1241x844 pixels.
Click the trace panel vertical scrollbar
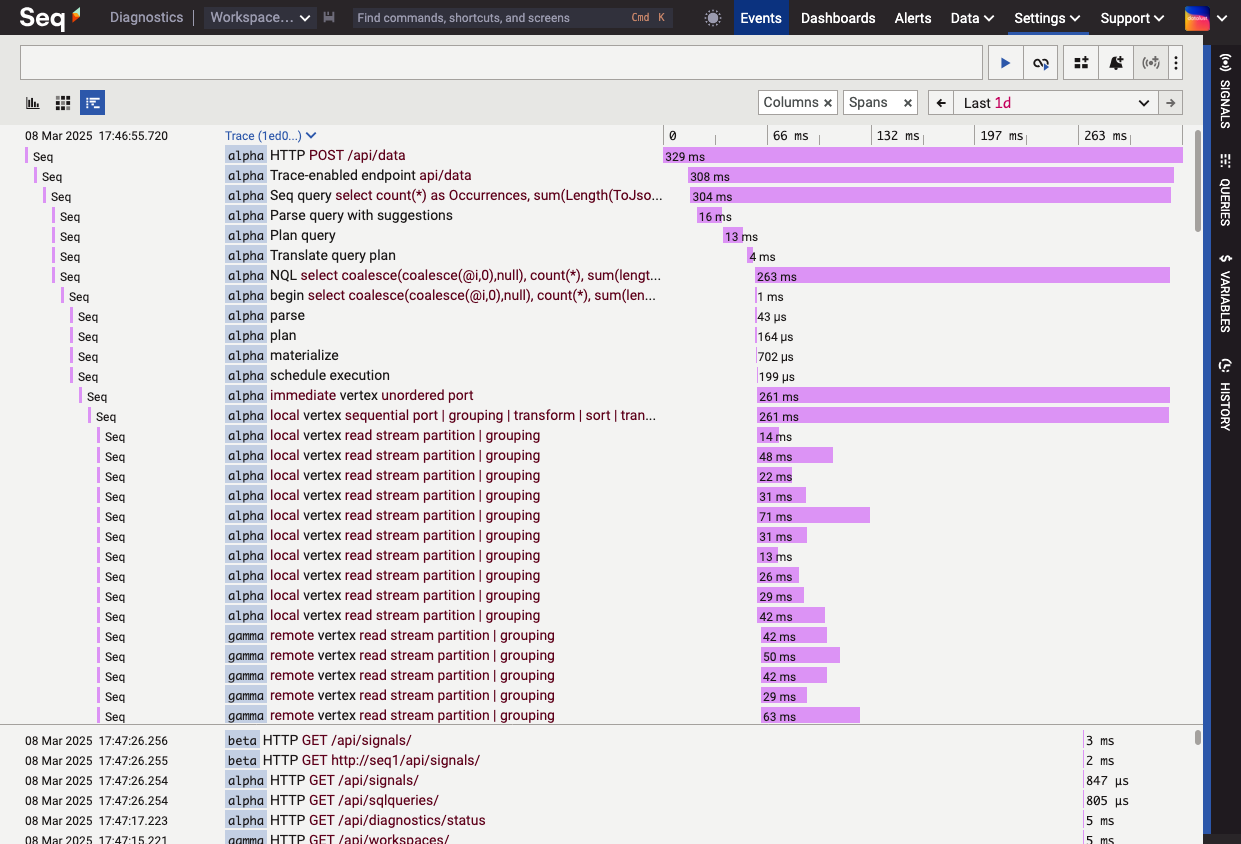click(x=1198, y=180)
